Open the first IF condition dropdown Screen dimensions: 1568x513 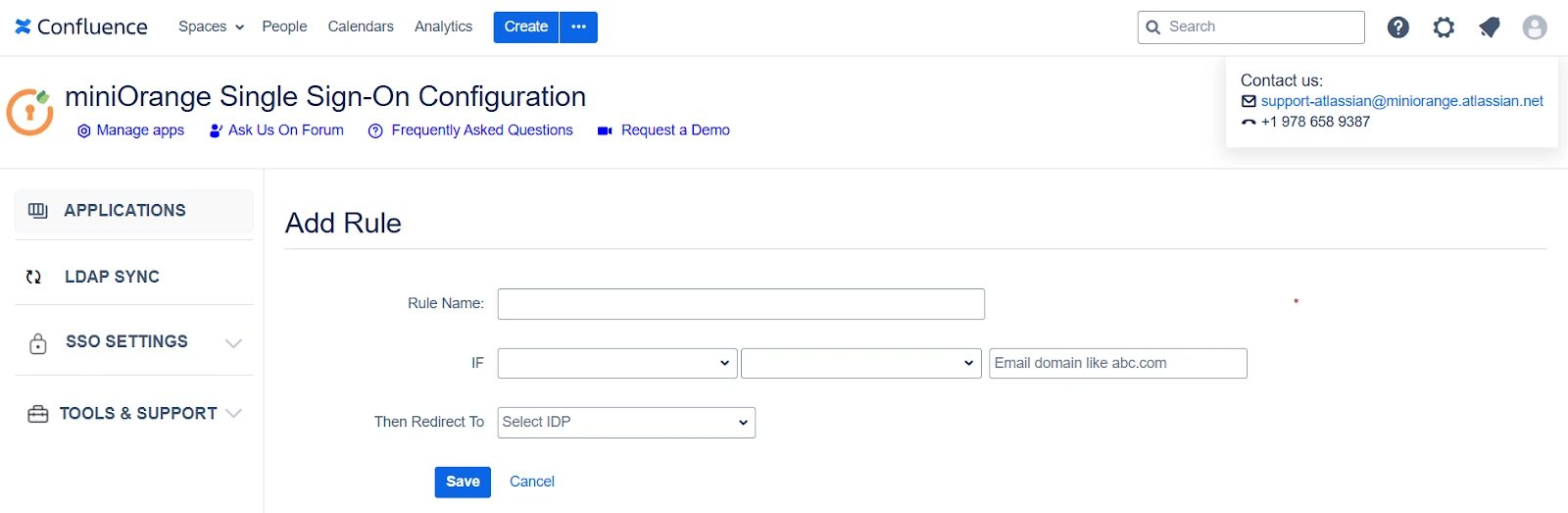coord(617,363)
